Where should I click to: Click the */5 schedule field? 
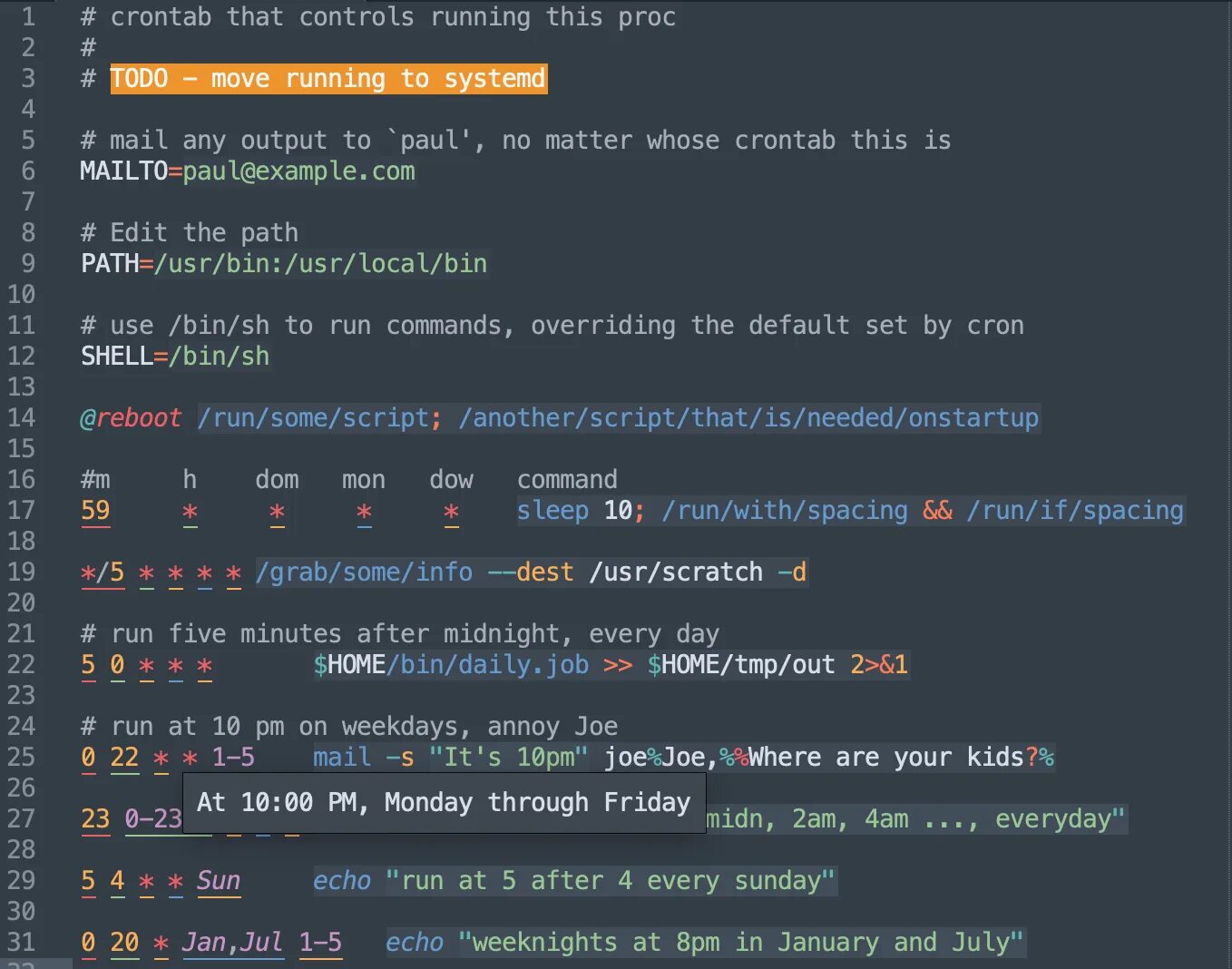[x=103, y=573]
